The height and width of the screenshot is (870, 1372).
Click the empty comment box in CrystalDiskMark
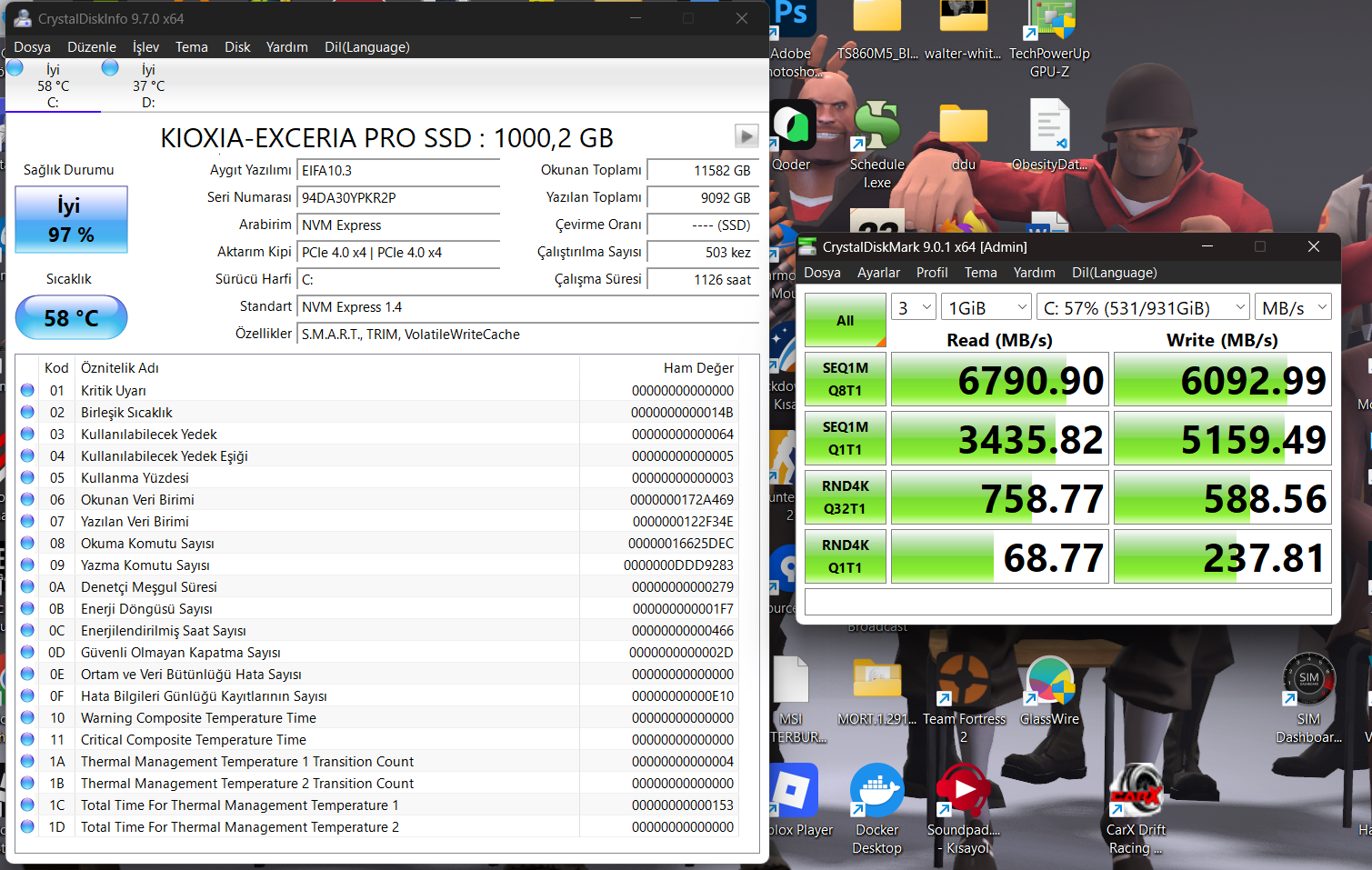tap(1068, 602)
